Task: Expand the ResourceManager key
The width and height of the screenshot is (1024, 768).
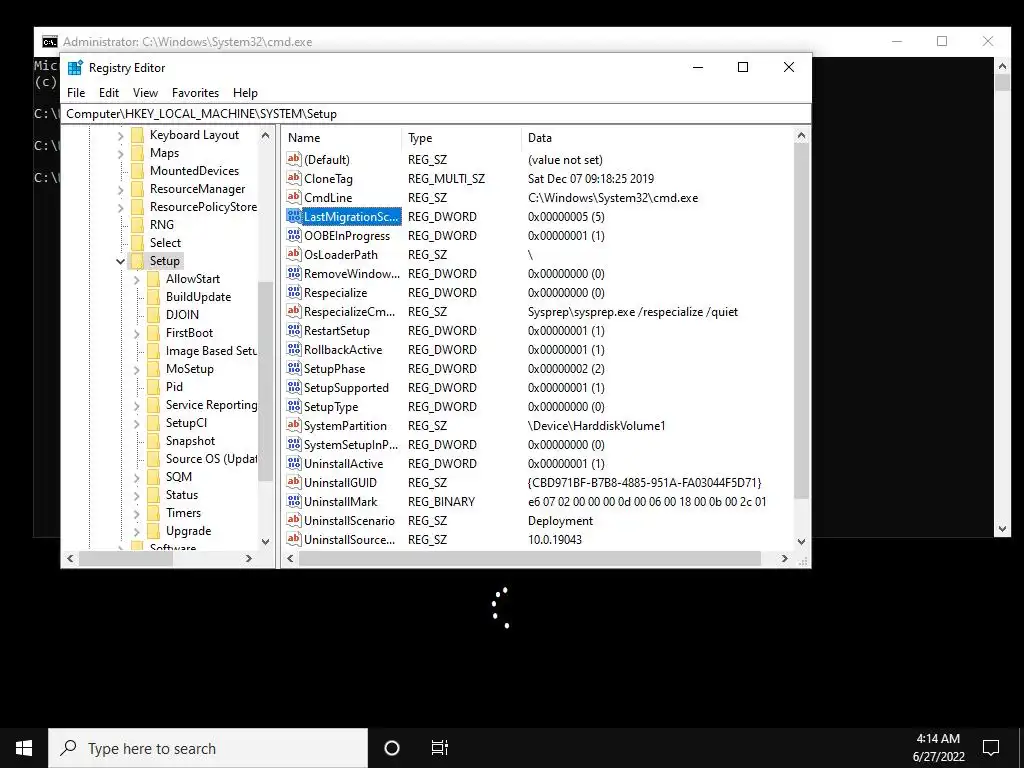Action: pos(120,189)
